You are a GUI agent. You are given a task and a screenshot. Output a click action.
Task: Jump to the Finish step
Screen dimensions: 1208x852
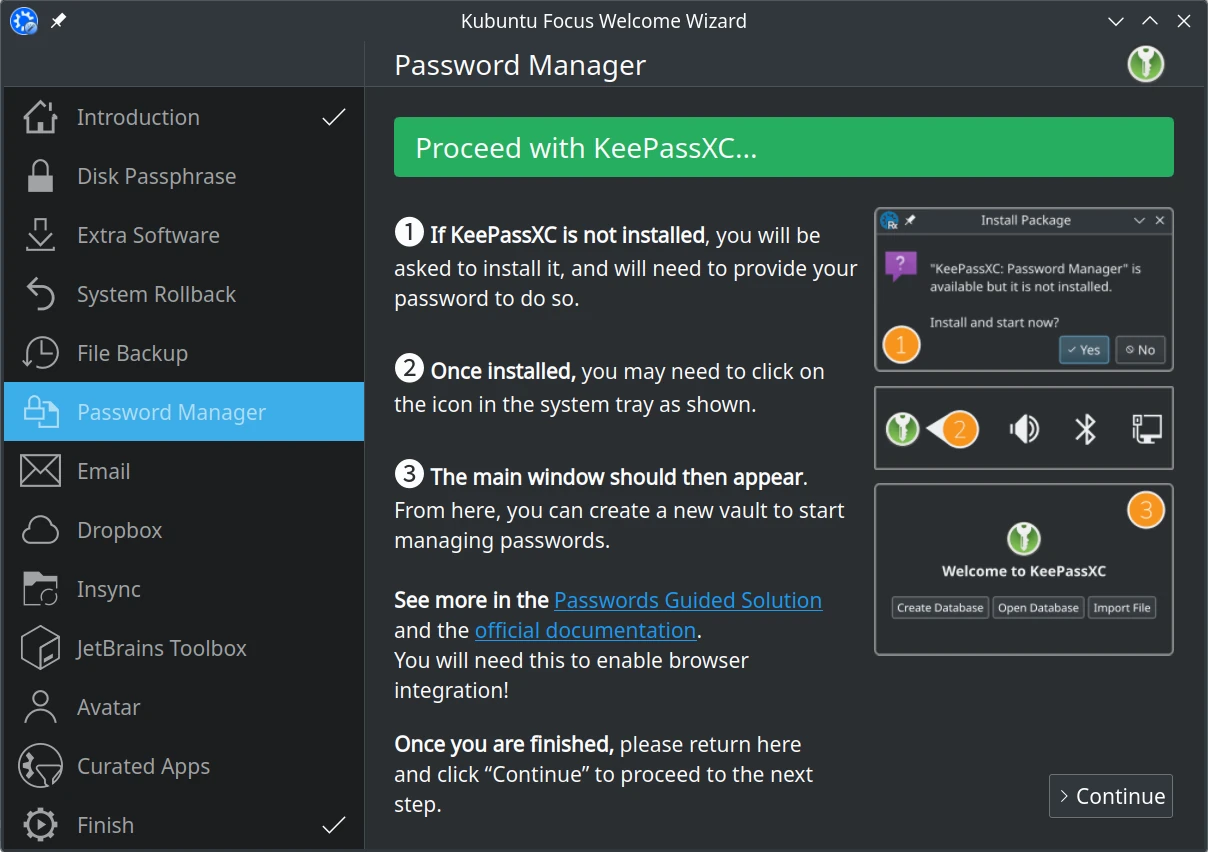(x=105, y=826)
